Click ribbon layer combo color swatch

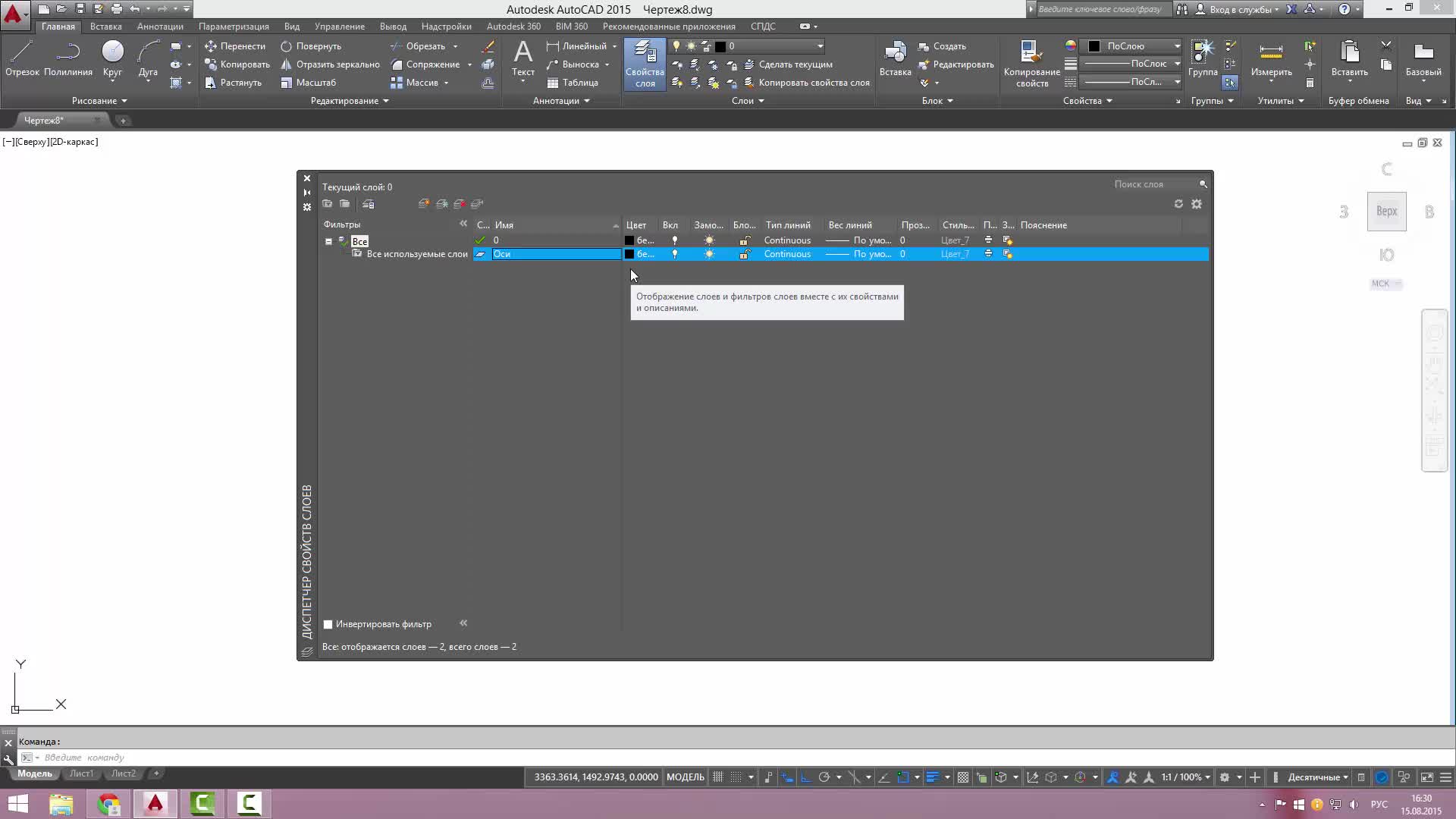pyautogui.click(x=720, y=46)
